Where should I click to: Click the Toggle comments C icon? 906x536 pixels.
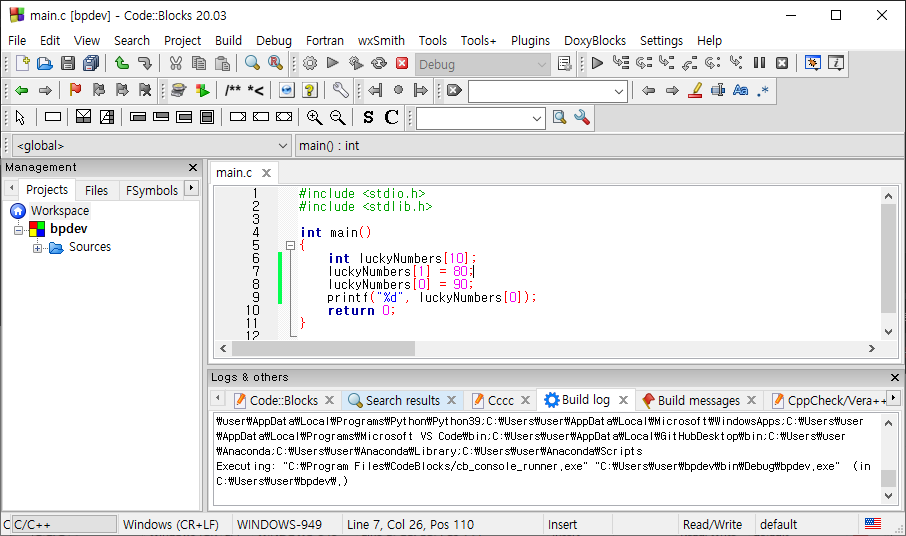391,117
